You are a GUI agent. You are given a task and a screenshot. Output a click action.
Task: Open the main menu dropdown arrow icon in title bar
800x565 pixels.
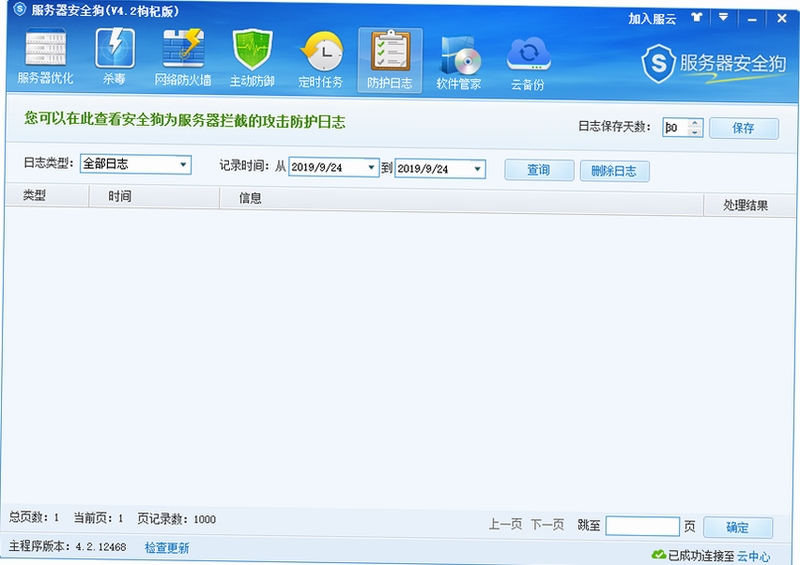[723, 17]
